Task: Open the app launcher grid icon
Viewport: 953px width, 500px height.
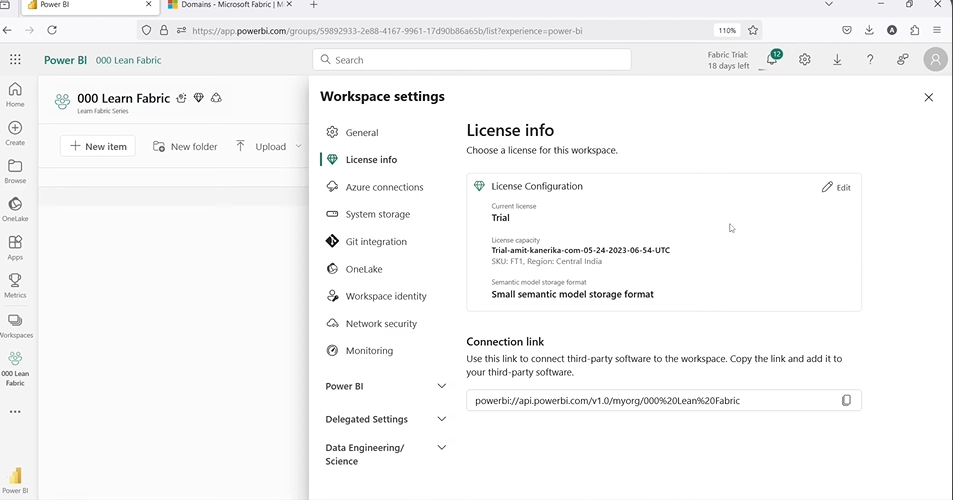Action: click(x=15, y=60)
